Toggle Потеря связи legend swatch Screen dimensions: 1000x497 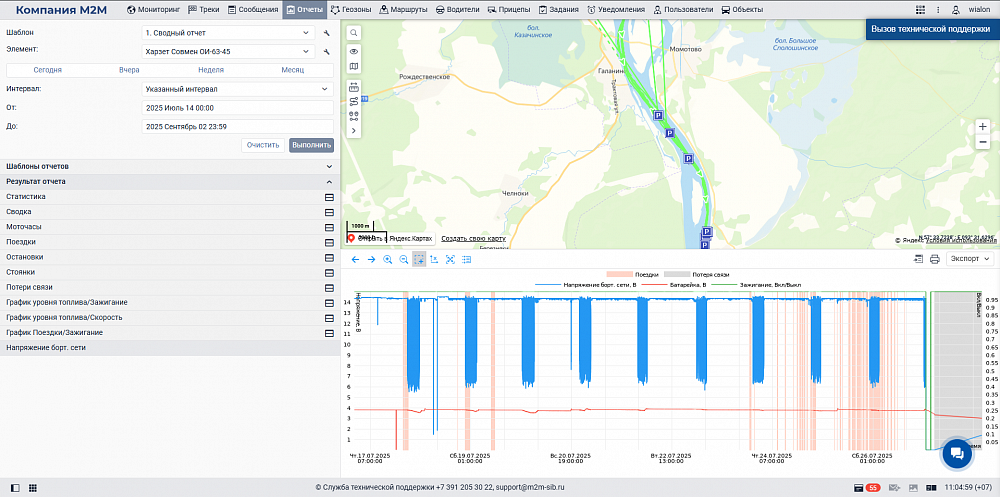point(677,274)
